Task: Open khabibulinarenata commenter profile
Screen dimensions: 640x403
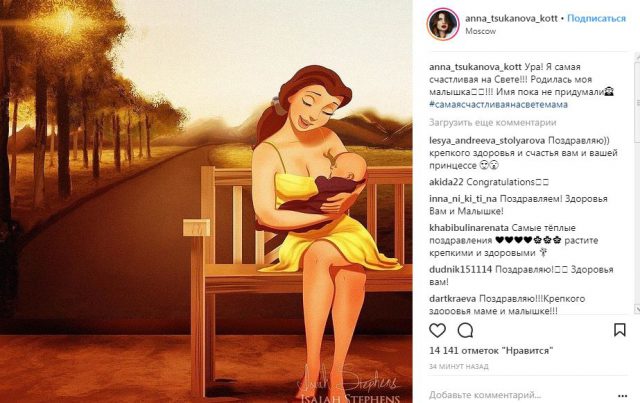Action: coord(469,228)
